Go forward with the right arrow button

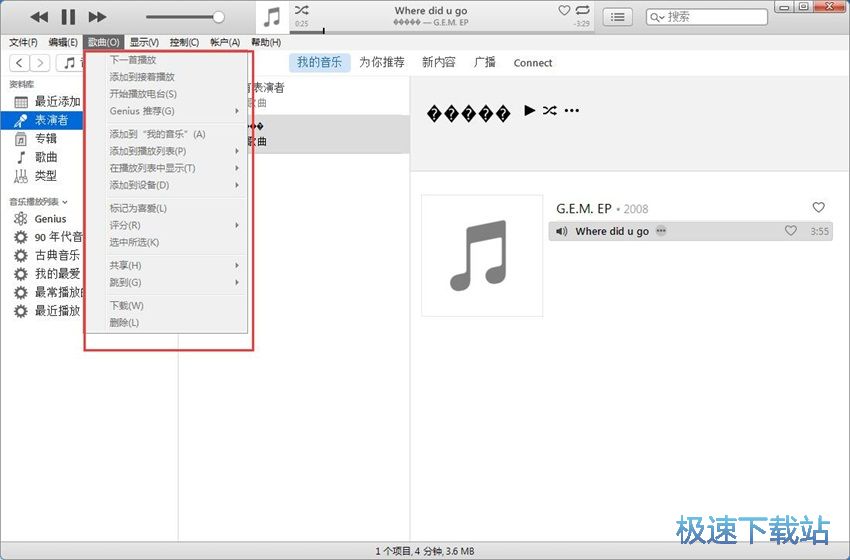pos(40,63)
